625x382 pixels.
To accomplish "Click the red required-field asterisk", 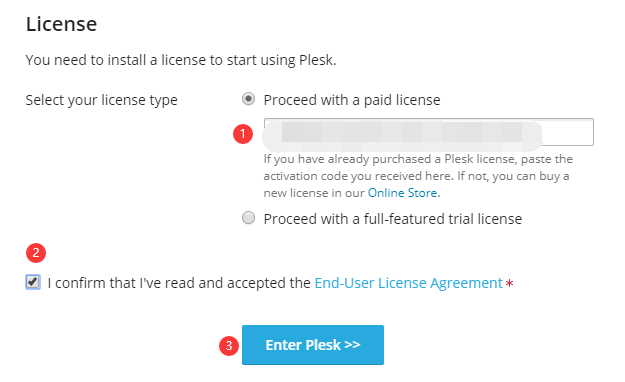I will [x=509, y=284].
